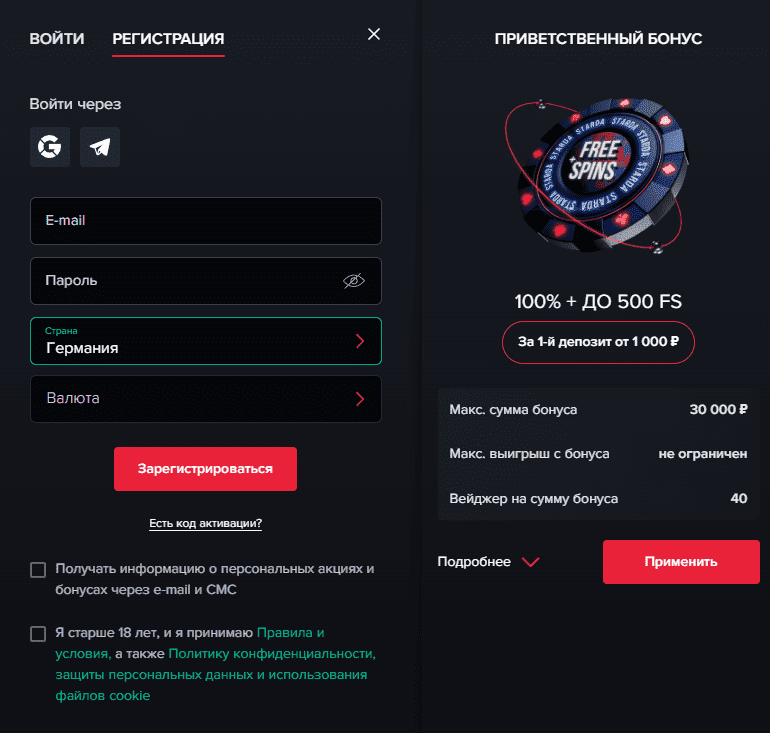This screenshot has height=733, width=770.
Task: Open the Есть код активации link
Action: (x=205, y=523)
